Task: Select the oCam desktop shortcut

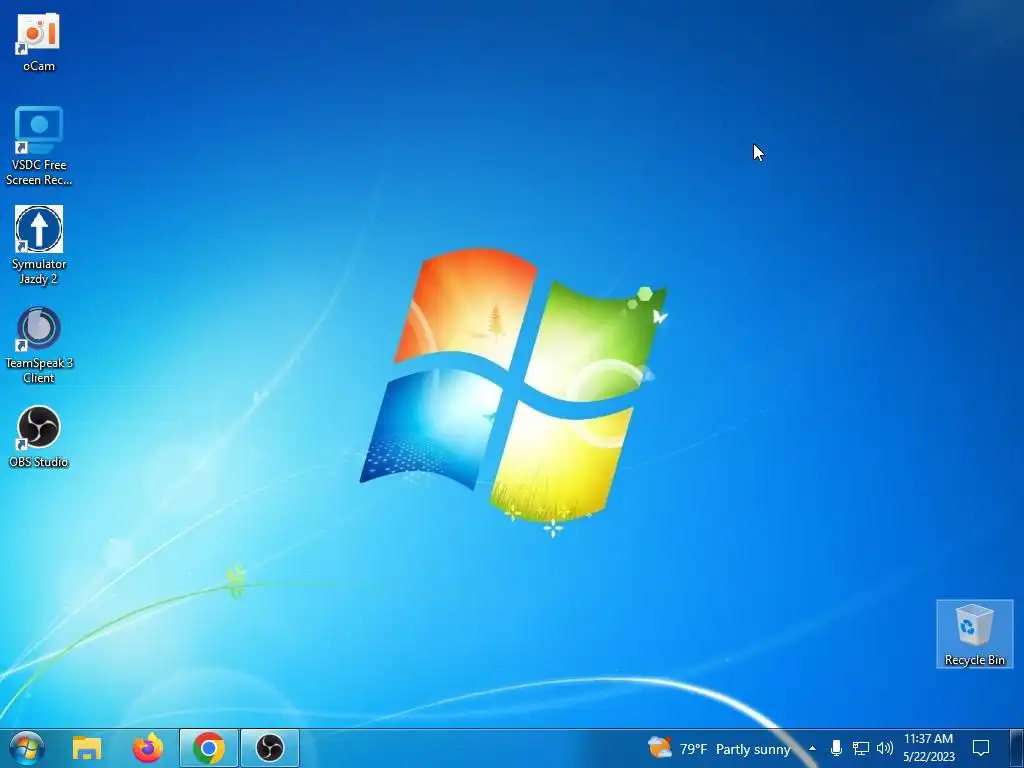Action: 39,42
